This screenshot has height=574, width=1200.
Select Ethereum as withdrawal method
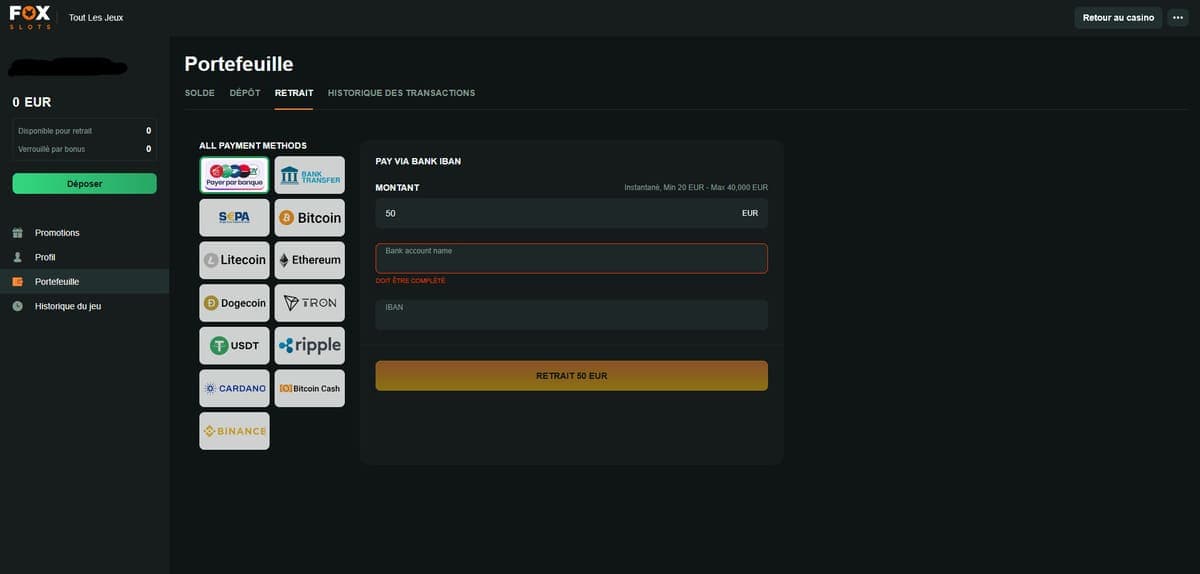pos(309,260)
